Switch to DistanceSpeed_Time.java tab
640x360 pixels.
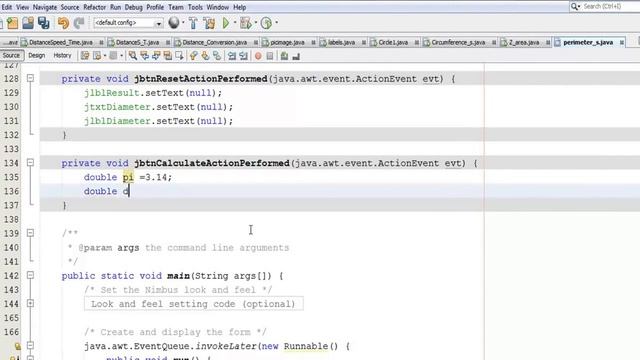pos(61,42)
